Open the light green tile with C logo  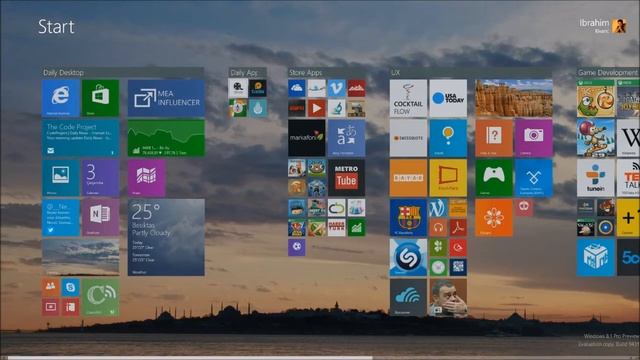pos(100,297)
